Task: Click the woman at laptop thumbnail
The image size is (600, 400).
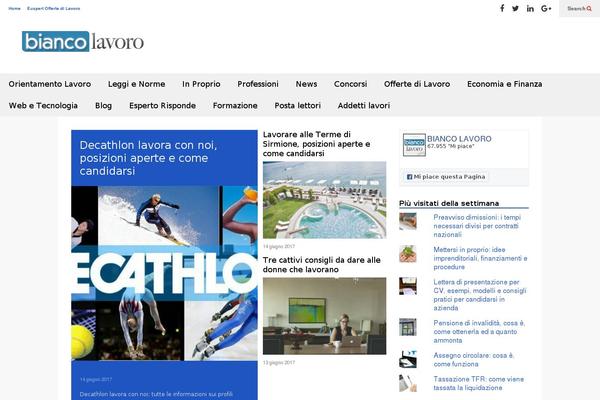Action: click(324, 316)
